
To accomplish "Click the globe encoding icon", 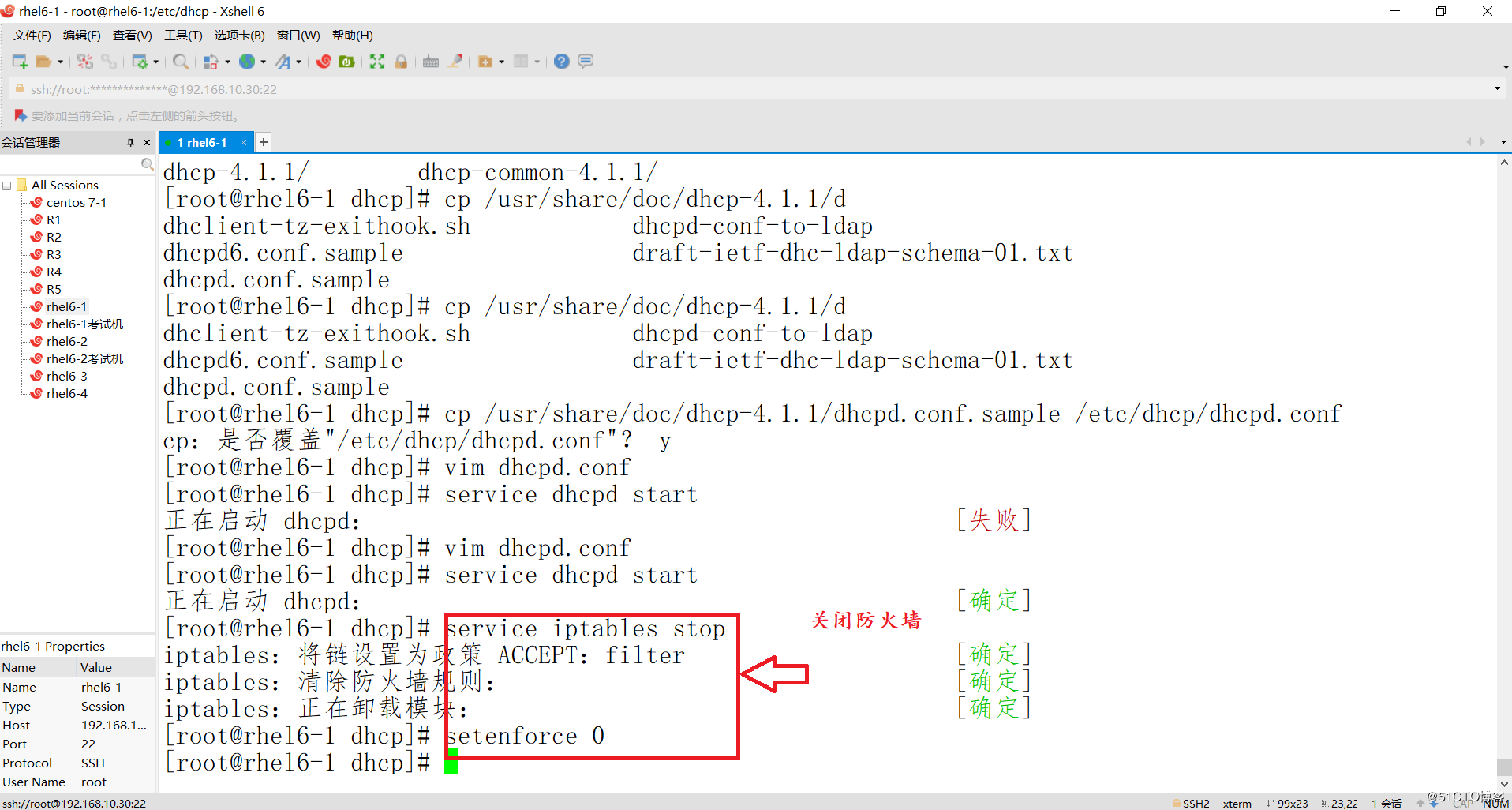I will [x=247, y=62].
